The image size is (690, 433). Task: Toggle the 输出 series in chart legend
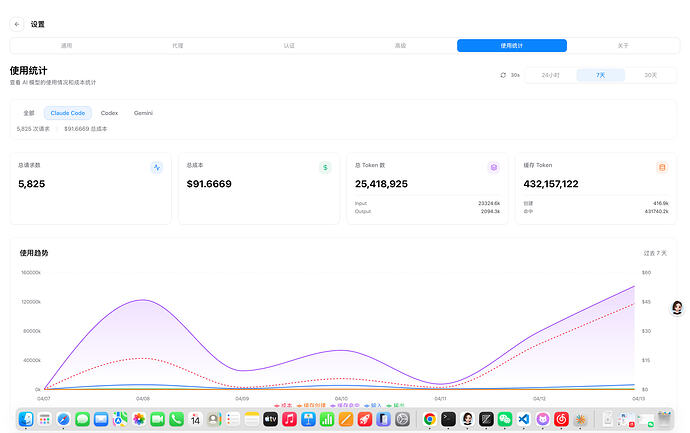coord(395,405)
